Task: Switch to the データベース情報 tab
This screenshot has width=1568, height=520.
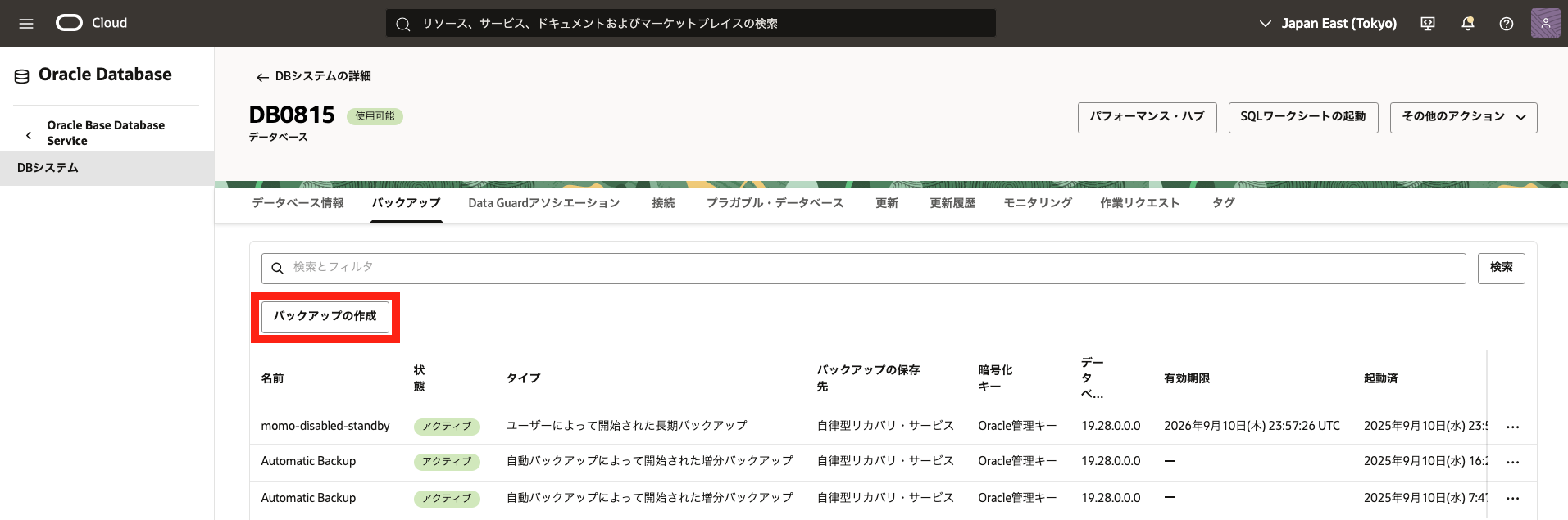Action: (x=298, y=203)
